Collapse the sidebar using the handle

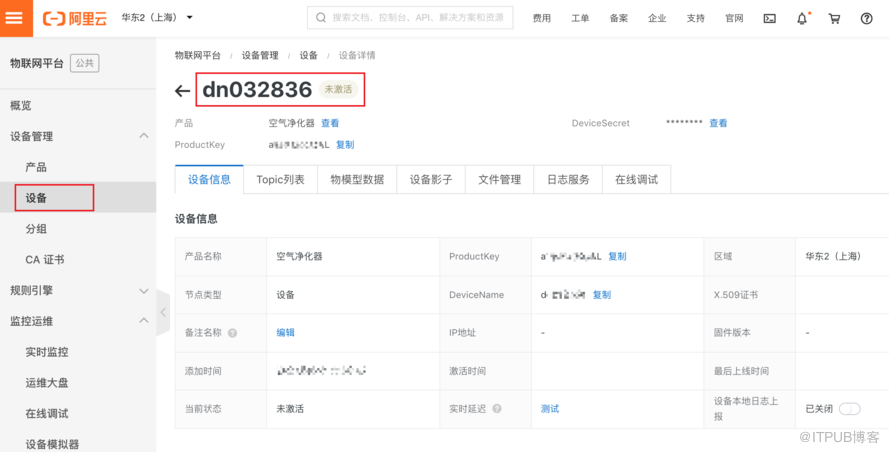[x=163, y=312]
